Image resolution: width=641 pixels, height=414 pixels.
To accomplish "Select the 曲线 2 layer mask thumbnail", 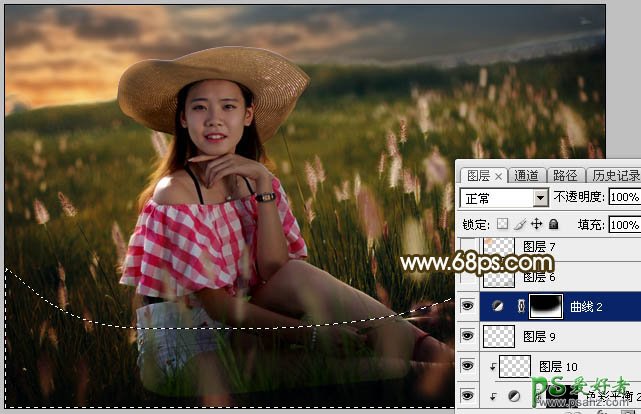I will click(x=545, y=306).
